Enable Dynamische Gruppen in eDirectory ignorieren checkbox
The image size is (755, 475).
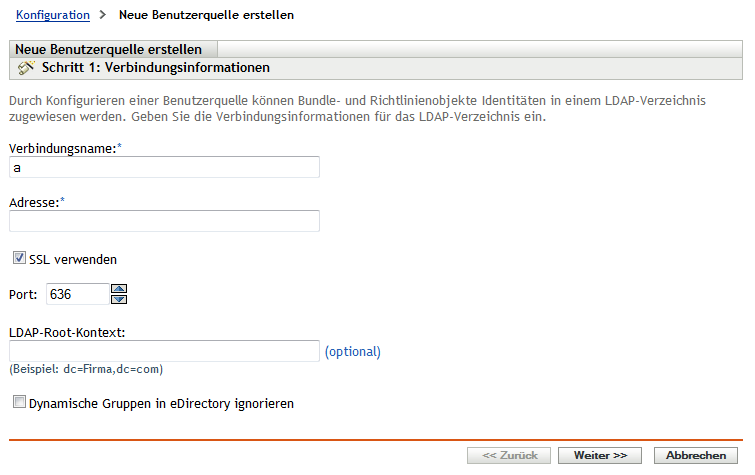click(x=20, y=404)
